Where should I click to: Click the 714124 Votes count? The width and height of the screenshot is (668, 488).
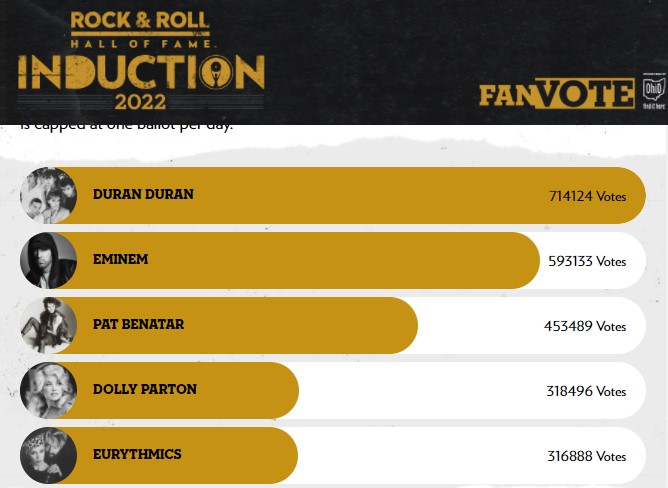coord(587,196)
